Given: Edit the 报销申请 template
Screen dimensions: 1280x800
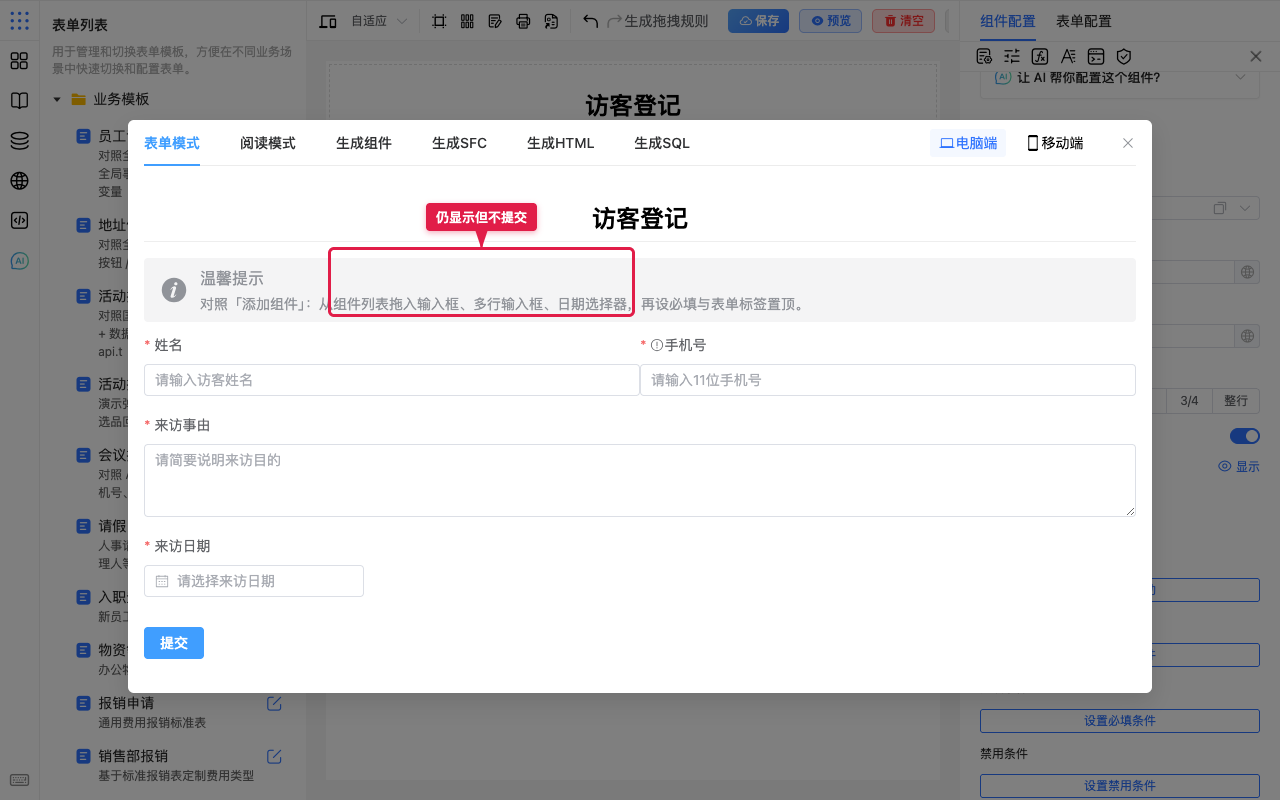Looking at the screenshot, I should click(x=274, y=703).
